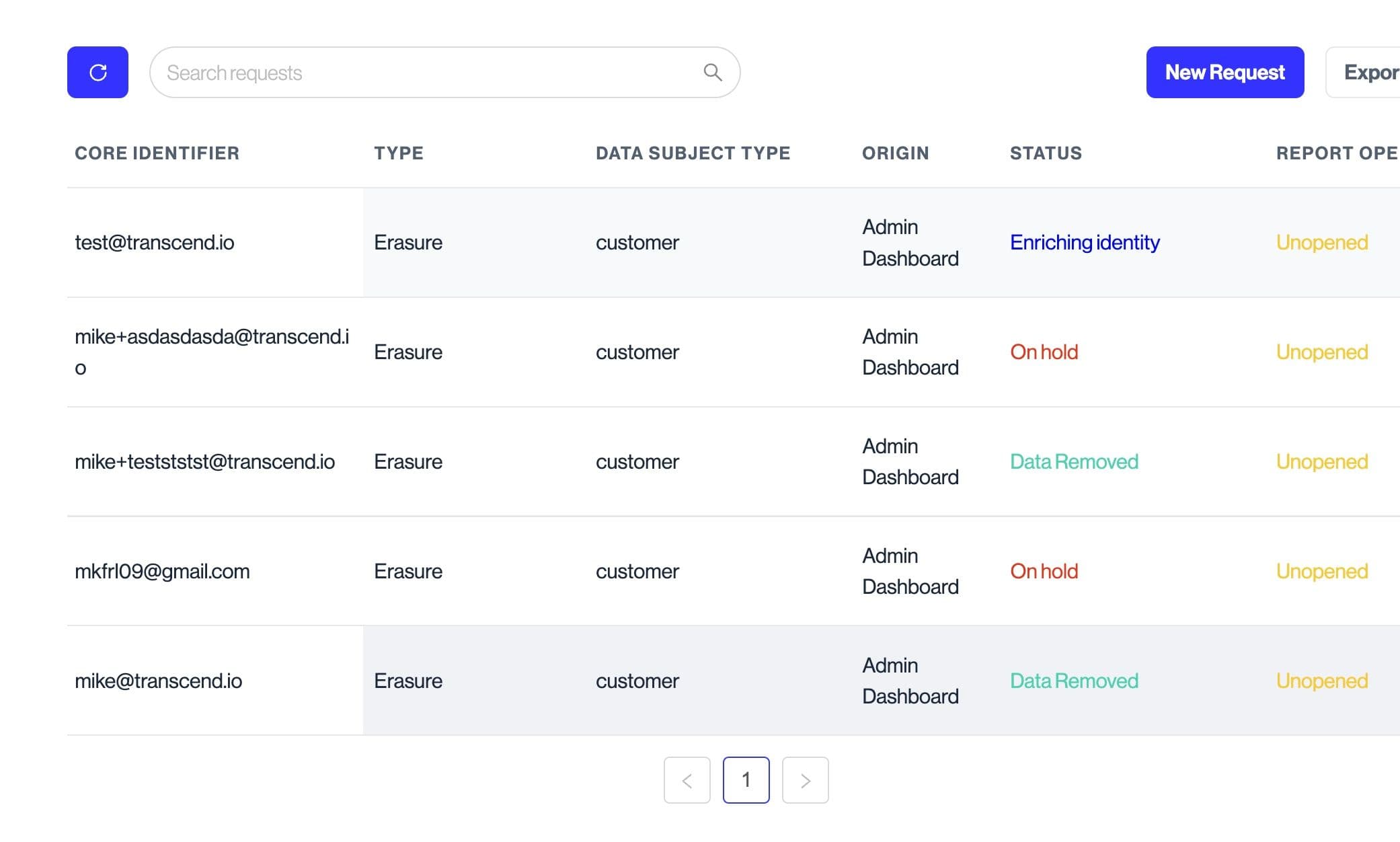1400x842 pixels.
Task: Go to previous page arrow
Action: pos(687,780)
